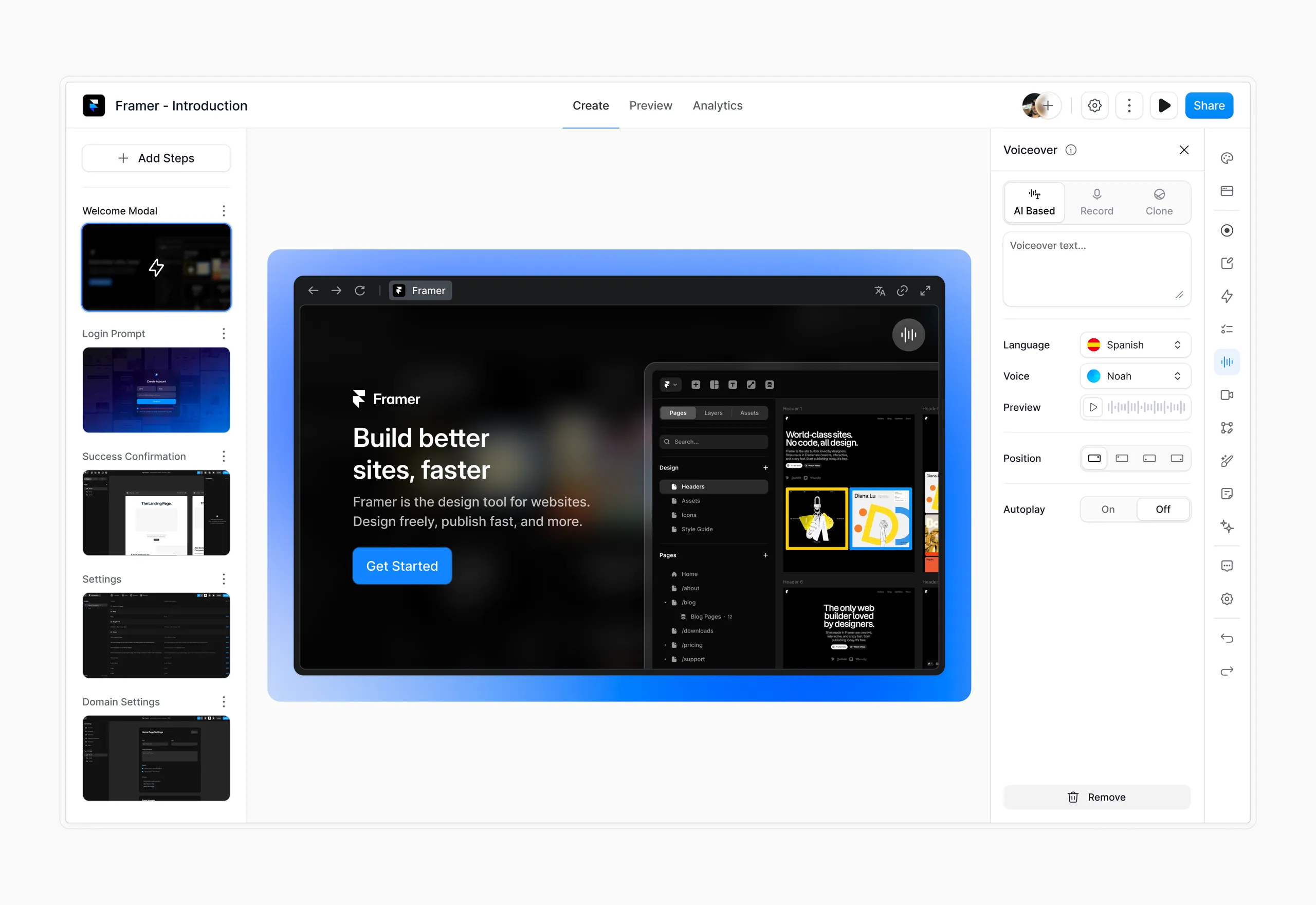Select the Record voiceover tab
This screenshot has width=1316, height=905.
tap(1096, 203)
